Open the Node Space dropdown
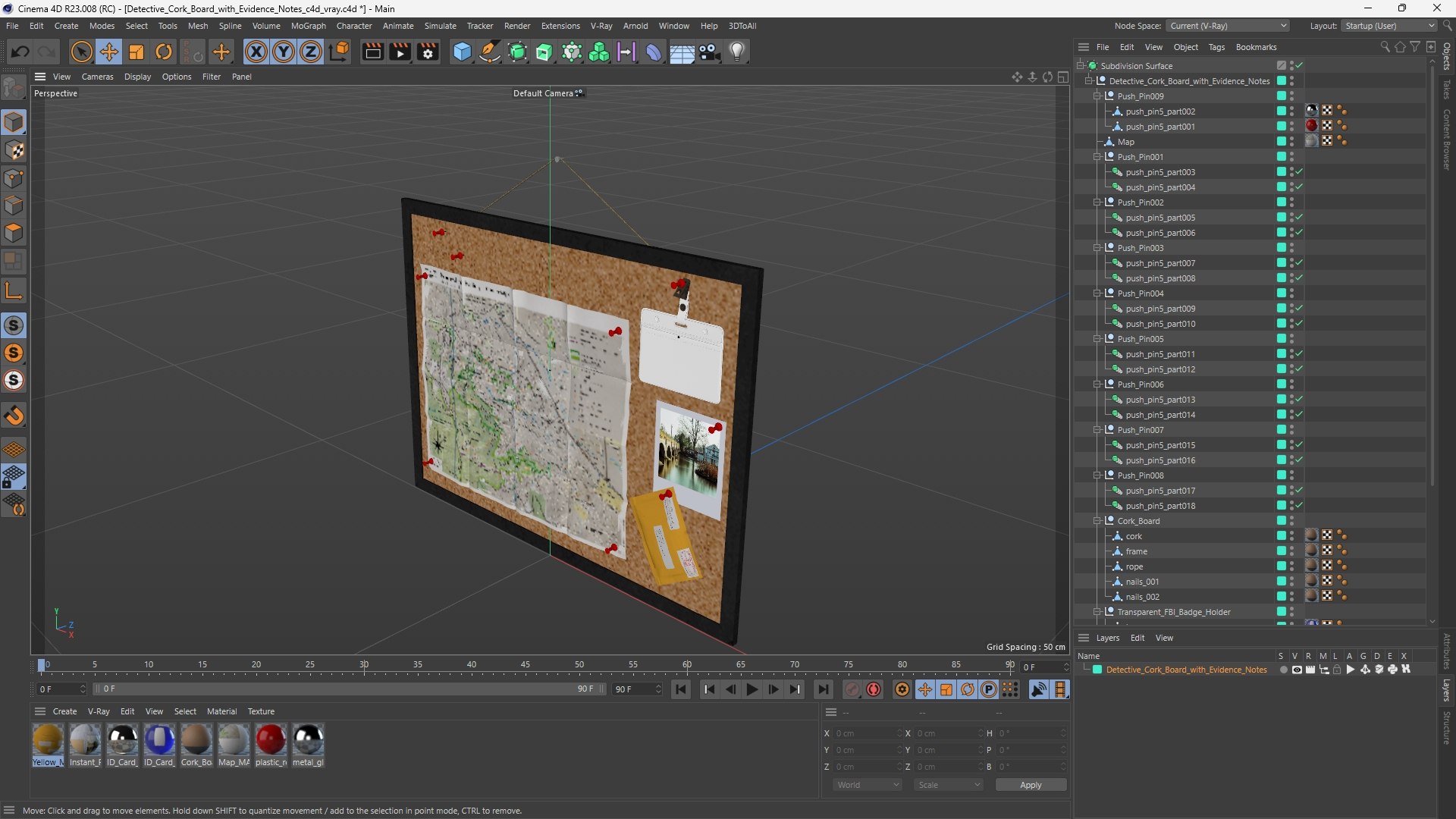This screenshot has height=819, width=1456. coord(1228,26)
